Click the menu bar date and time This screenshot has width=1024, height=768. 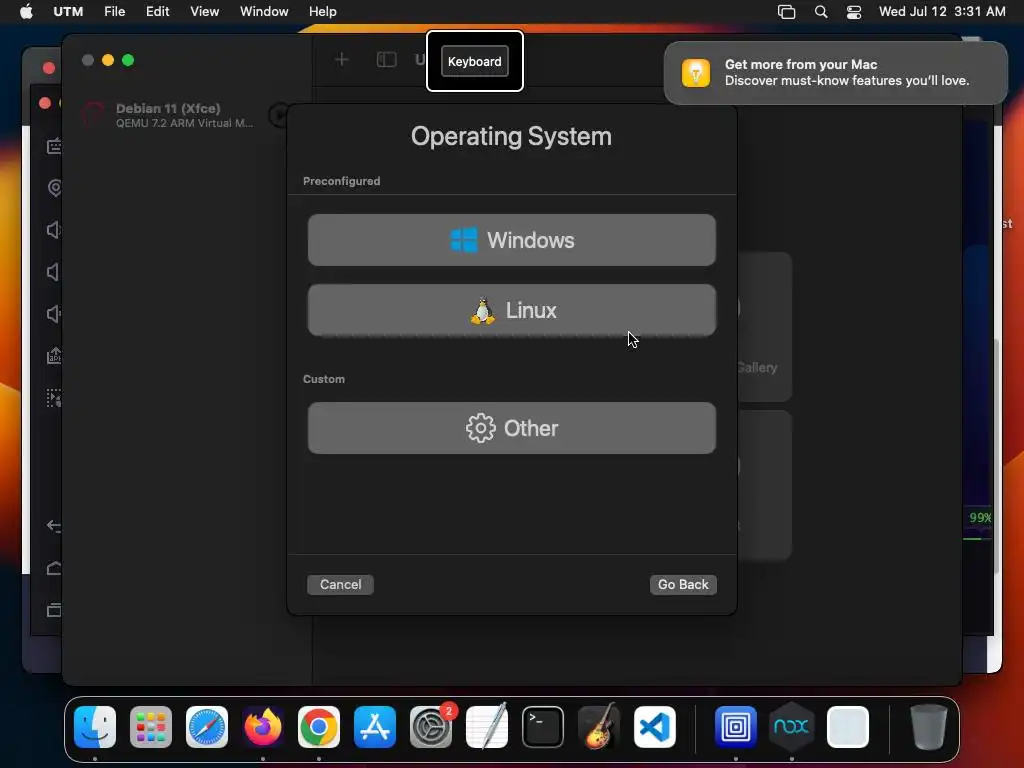942,12
